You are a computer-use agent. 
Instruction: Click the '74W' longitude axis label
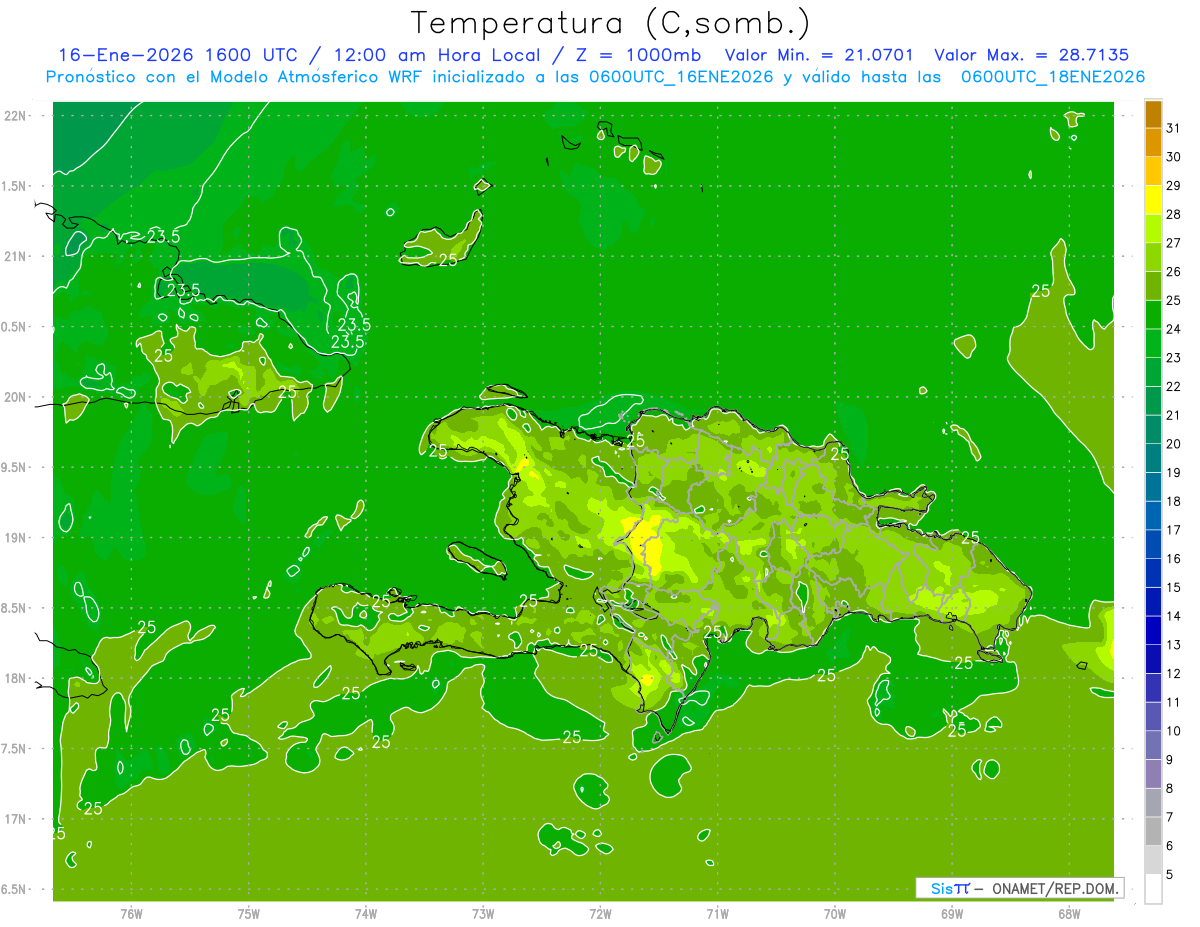click(365, 914)
